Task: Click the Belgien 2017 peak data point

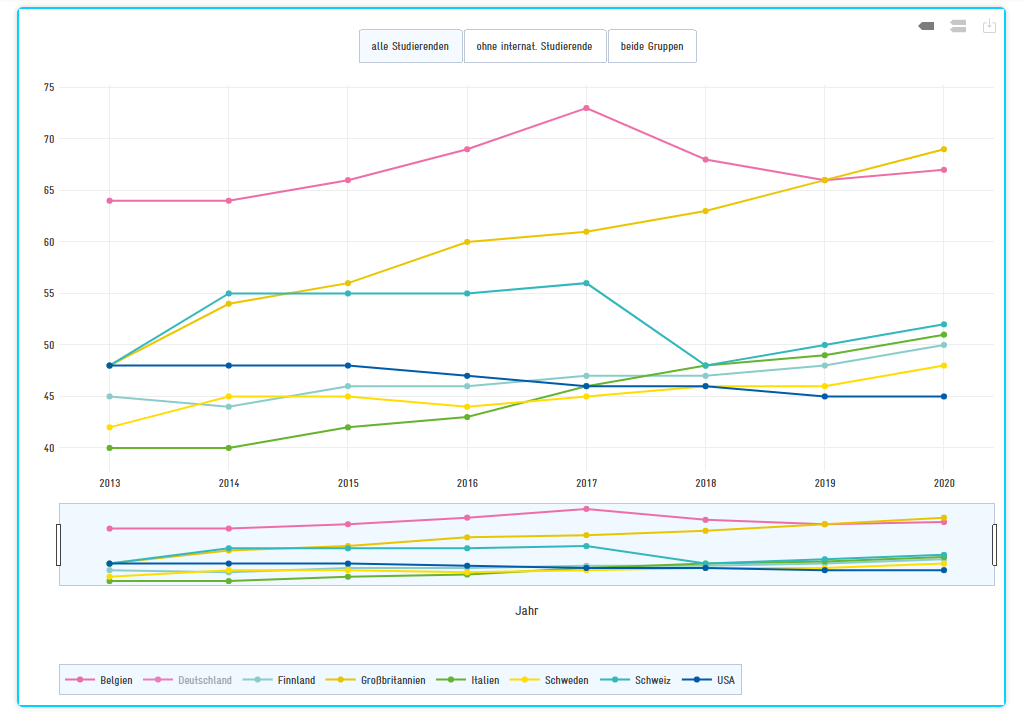Action: [586, 108]
